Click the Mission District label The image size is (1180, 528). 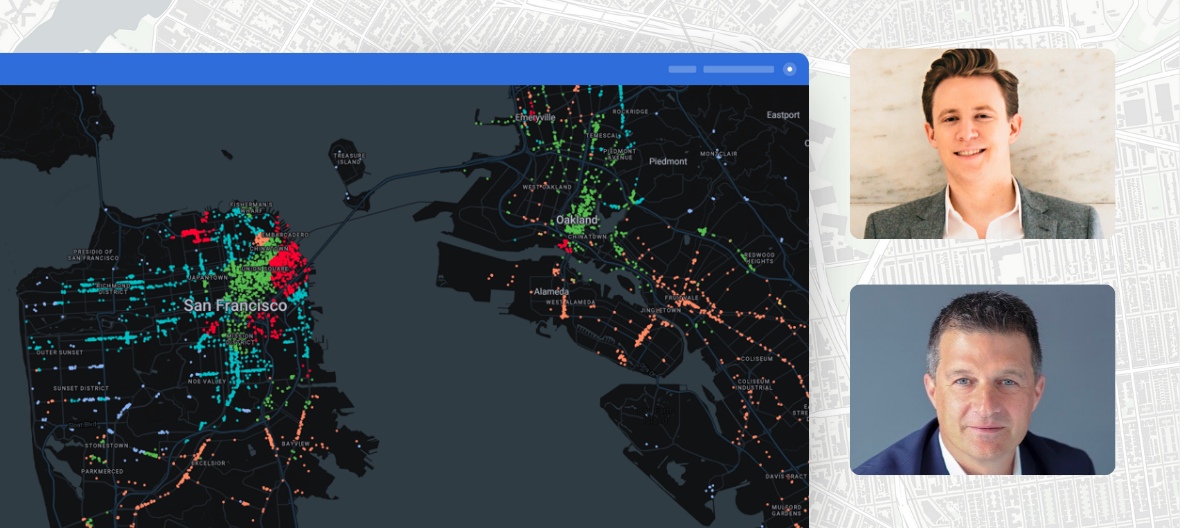239,338
